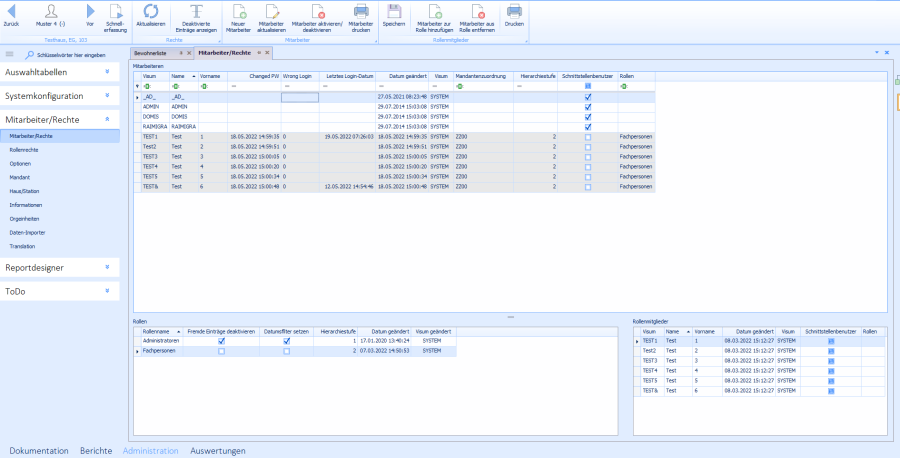This screenshot has height=458, width=900.
Task: Click the Aktualisieren refresh icon
Action: [x=150, y=11]
